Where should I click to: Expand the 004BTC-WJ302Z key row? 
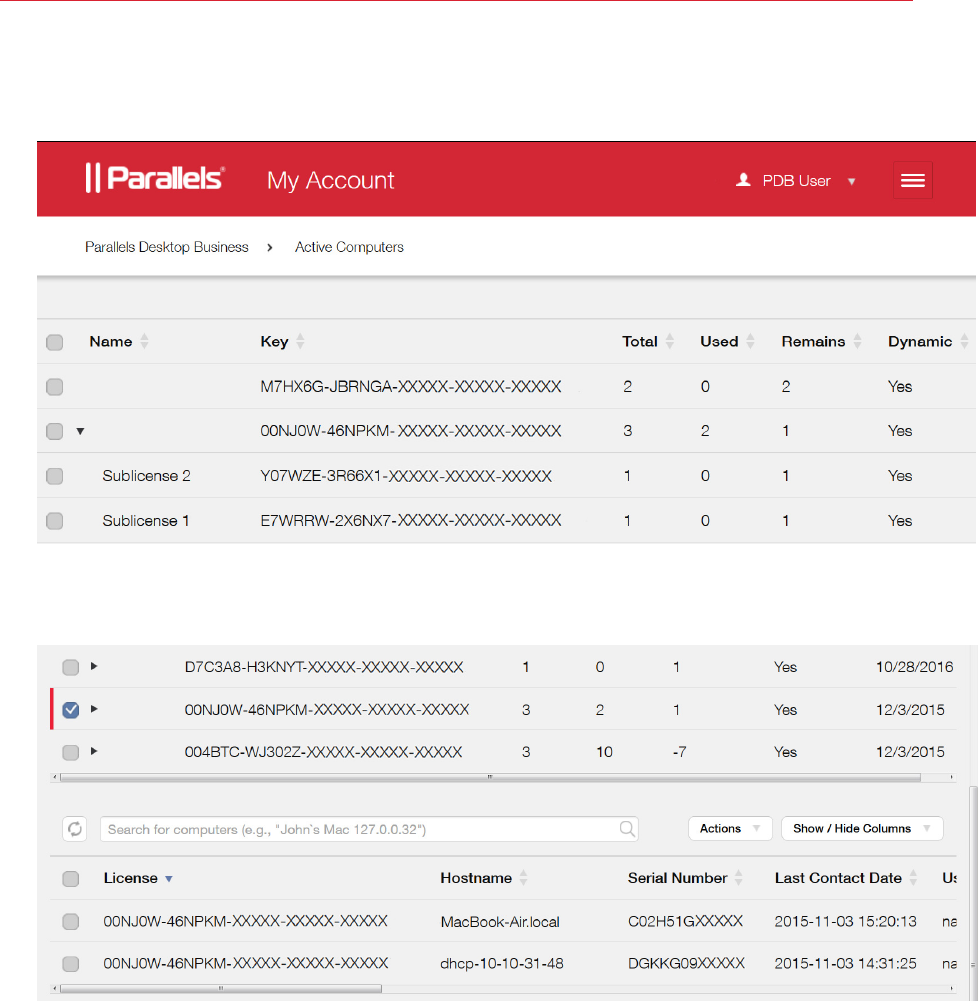94,751
